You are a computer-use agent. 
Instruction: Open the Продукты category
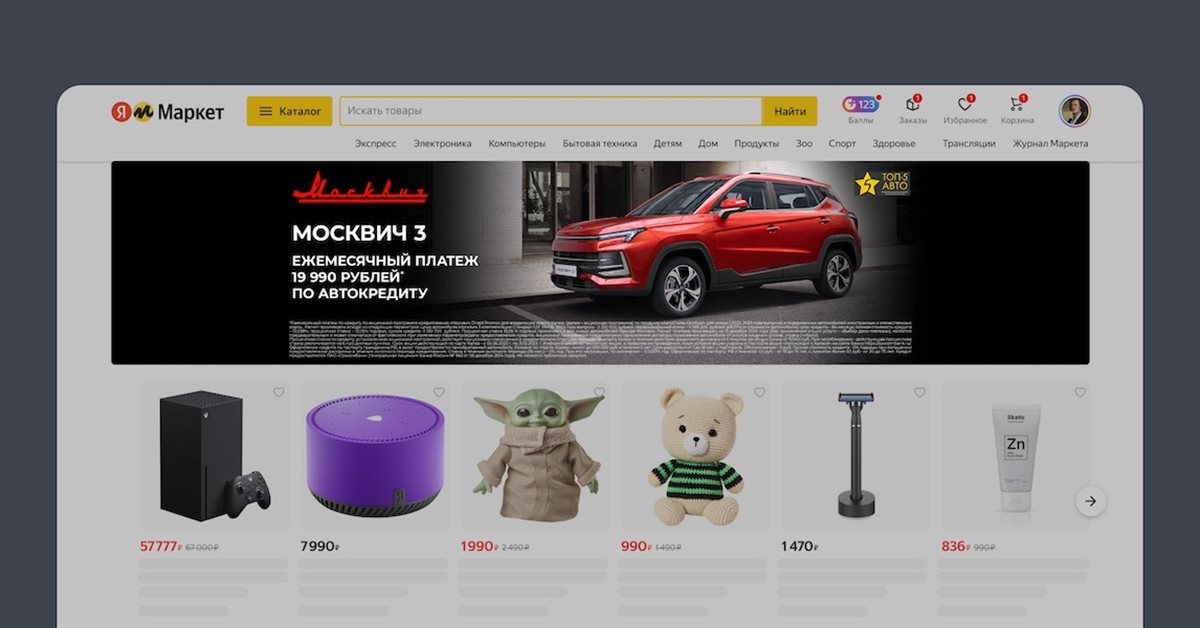pyautogui.click(x=756, y=144)
